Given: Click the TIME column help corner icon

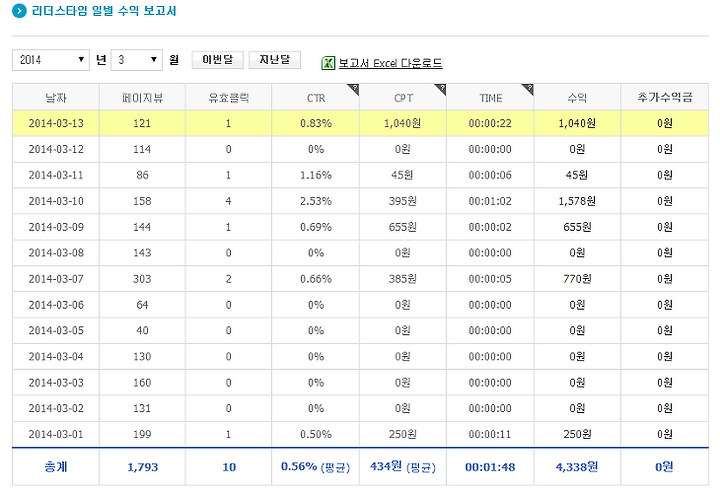Looking at the screenshot, I should tap(527, 90).
